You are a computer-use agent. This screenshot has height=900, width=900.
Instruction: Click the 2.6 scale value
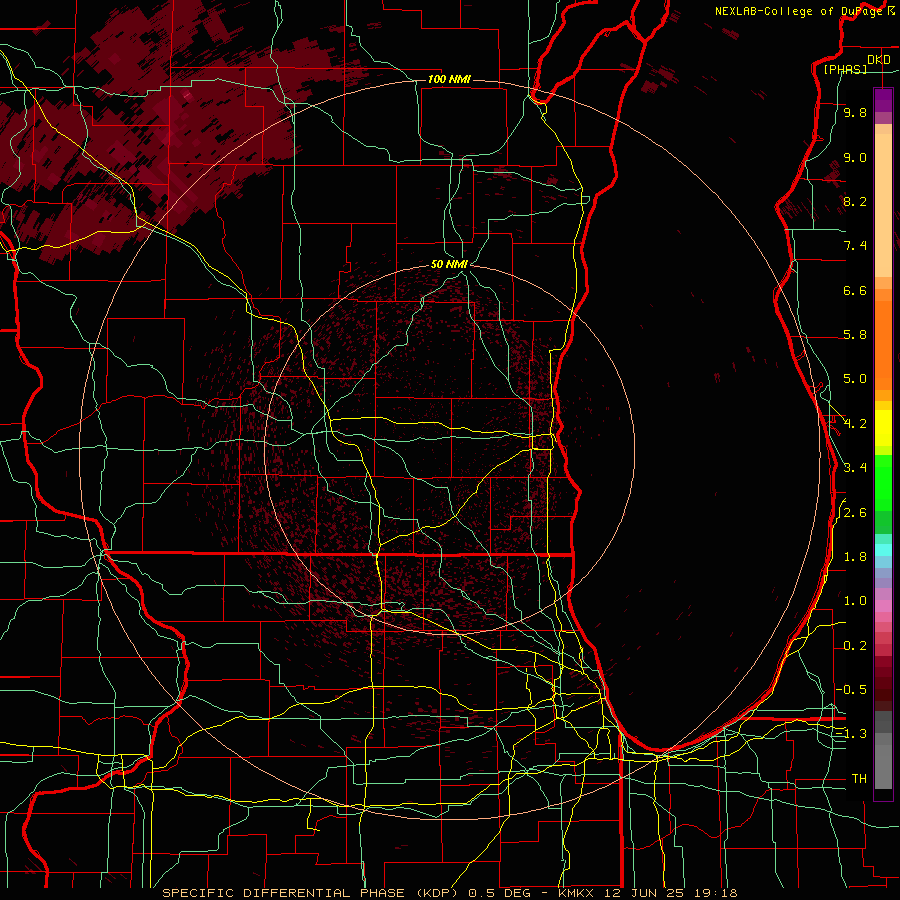pyautogui.click(x=855, y=513)
